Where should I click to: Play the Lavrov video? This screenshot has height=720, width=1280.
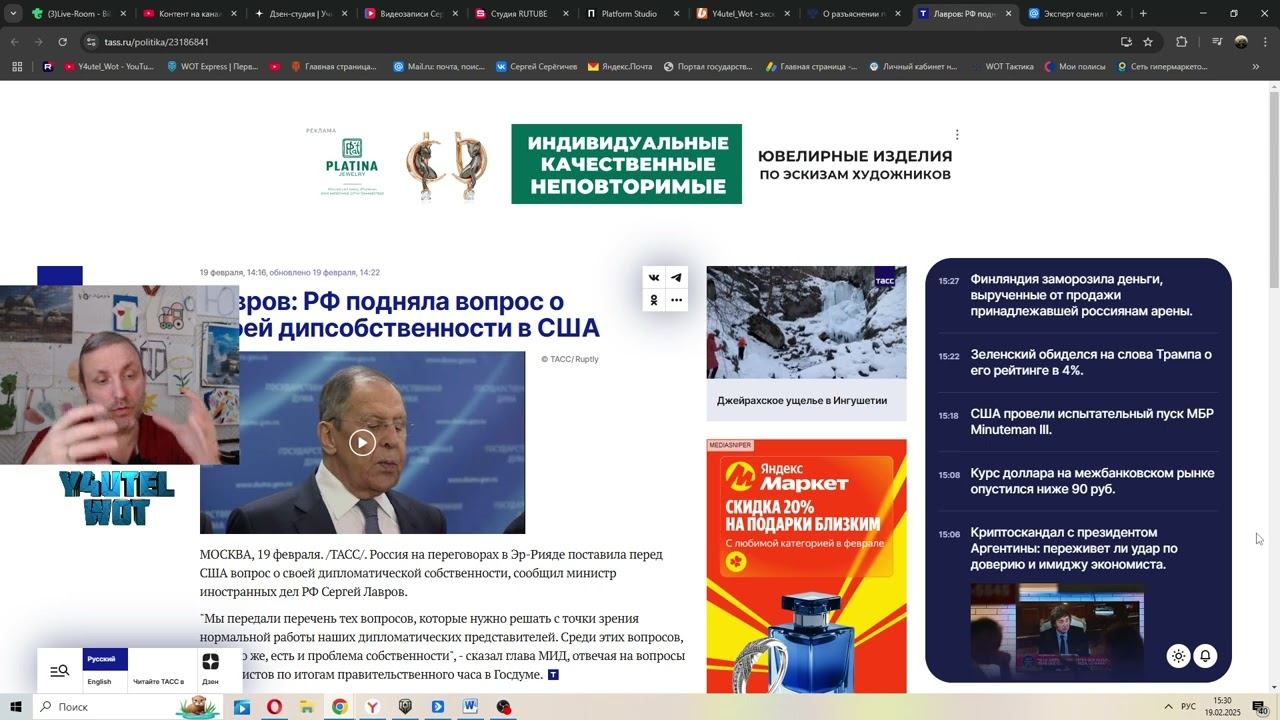tap(362, 442)
